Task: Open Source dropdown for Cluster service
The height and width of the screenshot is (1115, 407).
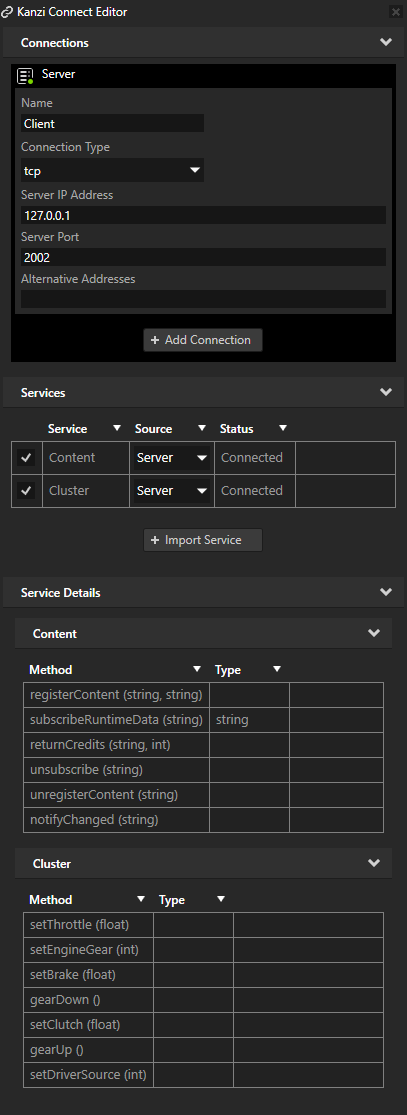Action: point(171,491)
